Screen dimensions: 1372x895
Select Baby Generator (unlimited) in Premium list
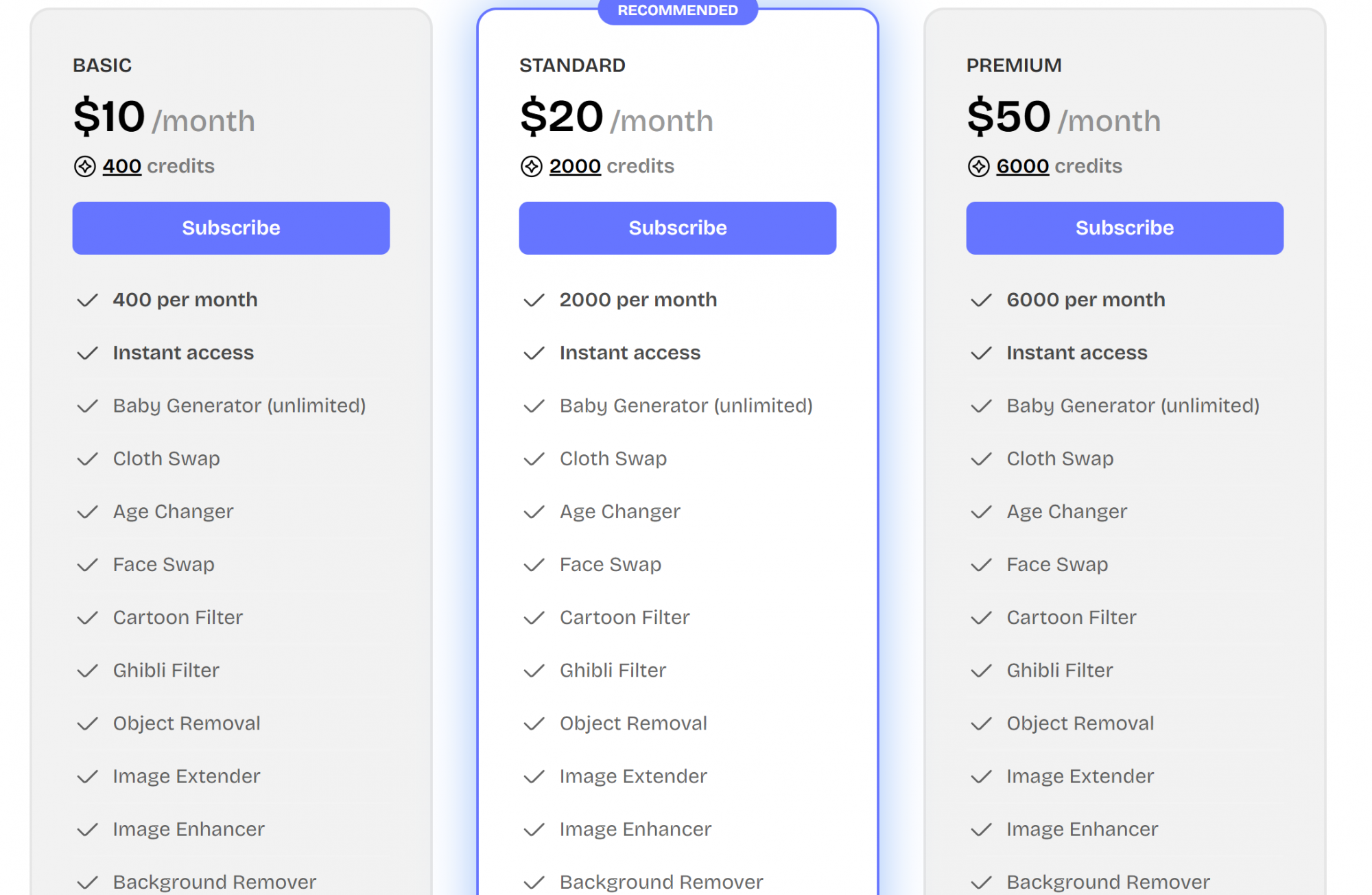pyautogui.click(x=1133, y=406)
